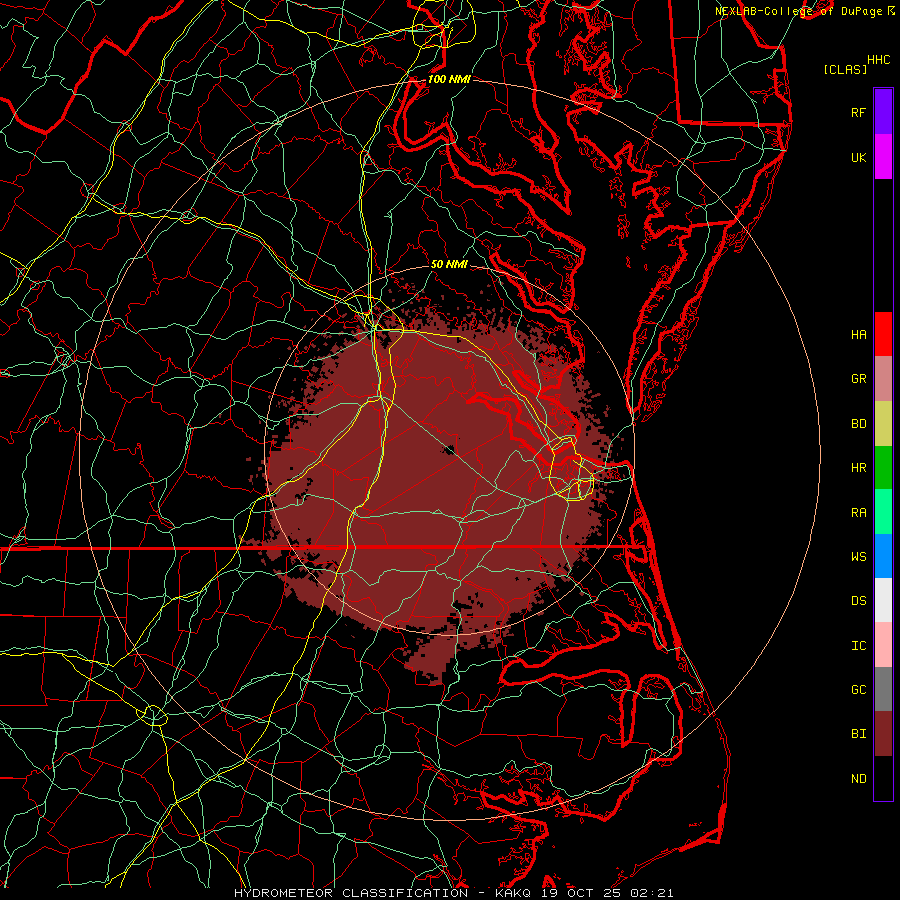The height and width of the screenshot is (900, 900).
Task: Click the '50 NMI' range ring label
Action: coord(449,264)
